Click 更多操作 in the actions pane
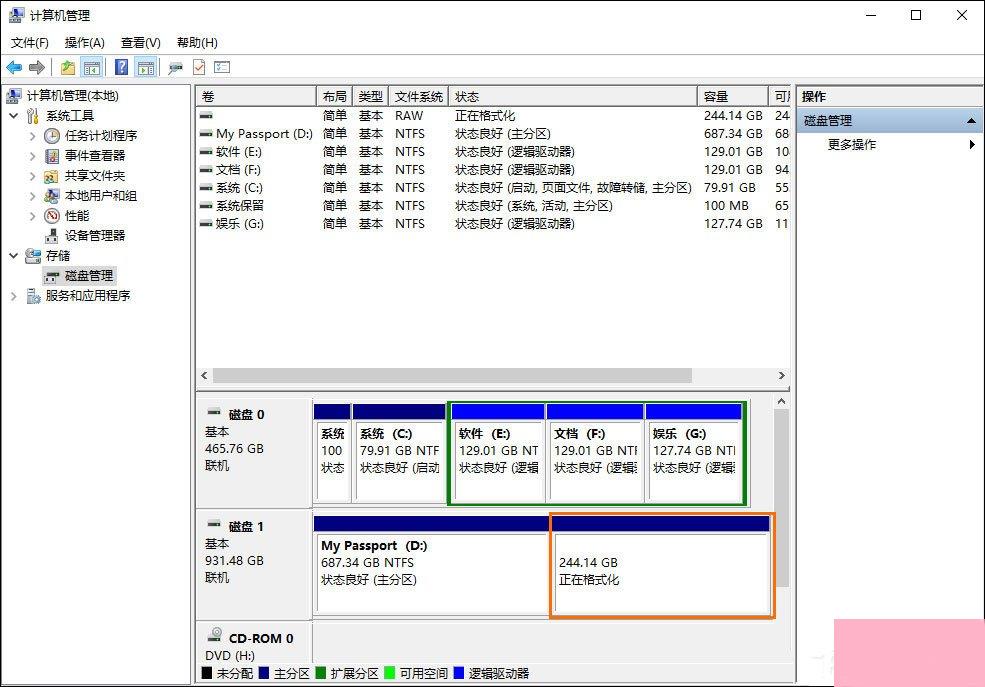 pos(852,144)
